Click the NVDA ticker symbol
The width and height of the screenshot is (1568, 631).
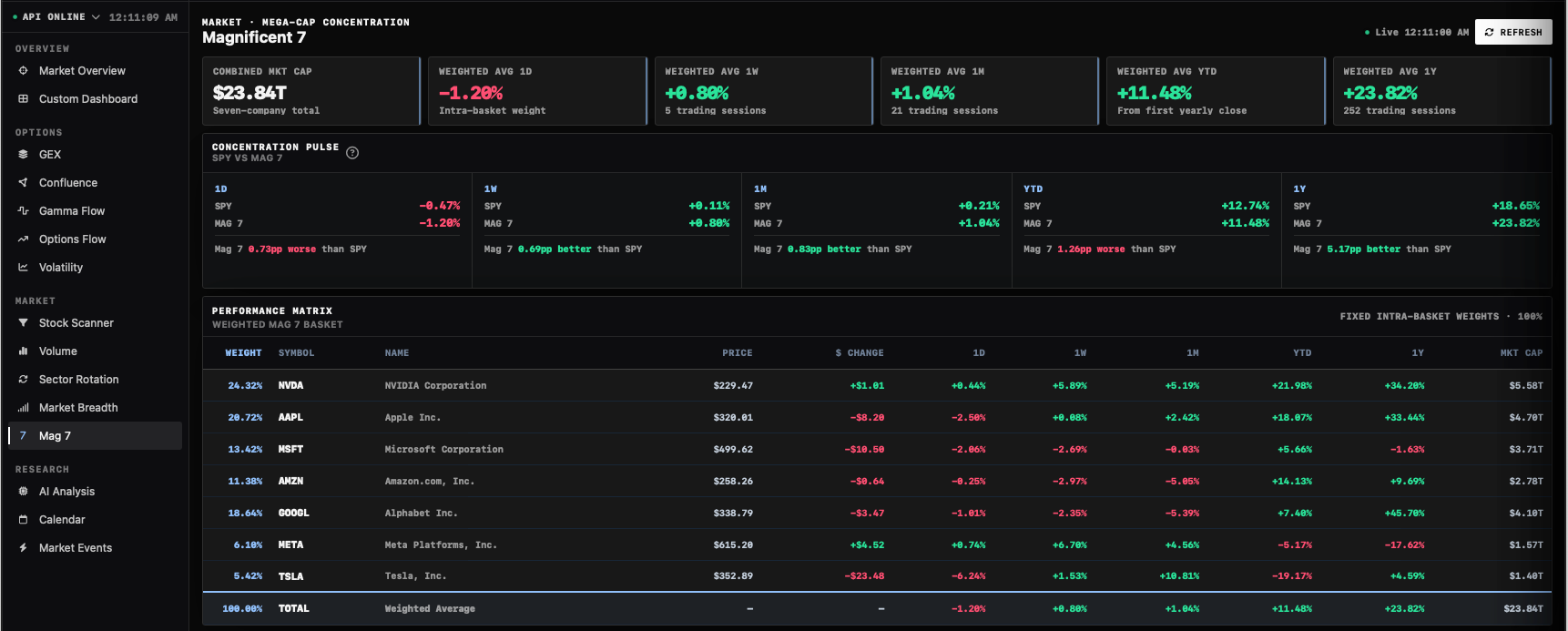291,386
